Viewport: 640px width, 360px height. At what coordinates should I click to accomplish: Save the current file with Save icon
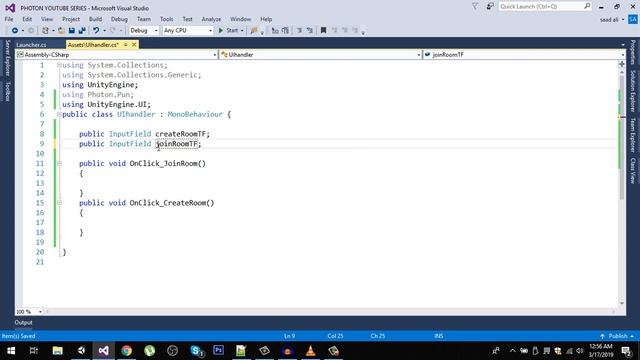[72, 31]
